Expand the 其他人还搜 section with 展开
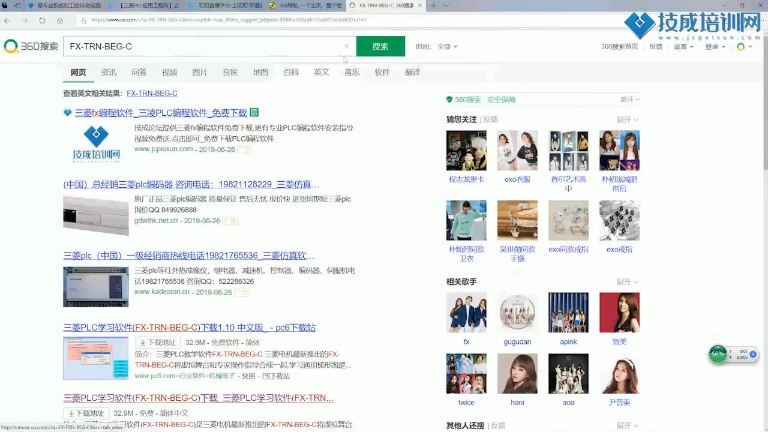 click(x=627, y=426)
